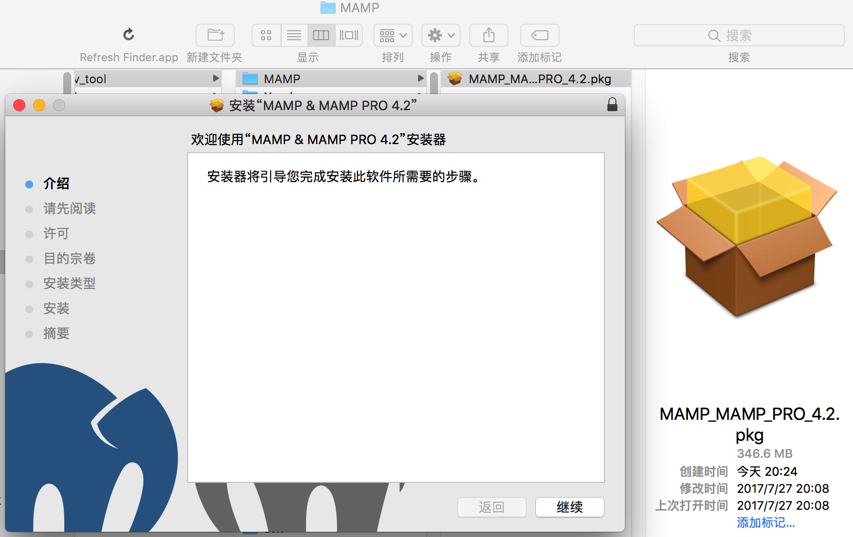Click the MAMP_MAMP_PRO_4.2.pkg file name in preview
This screenshot has width=853, height=537.
(x=750, y=424)
